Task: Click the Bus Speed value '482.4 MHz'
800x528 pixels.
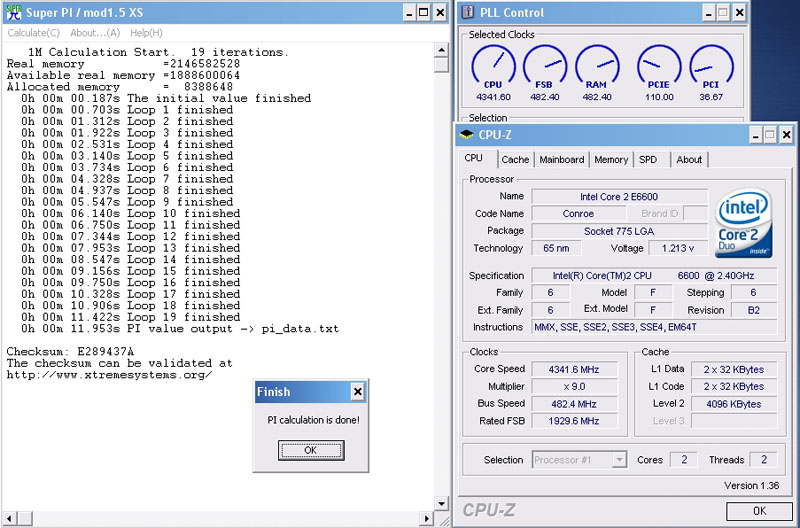Action: tap(574, 404)
